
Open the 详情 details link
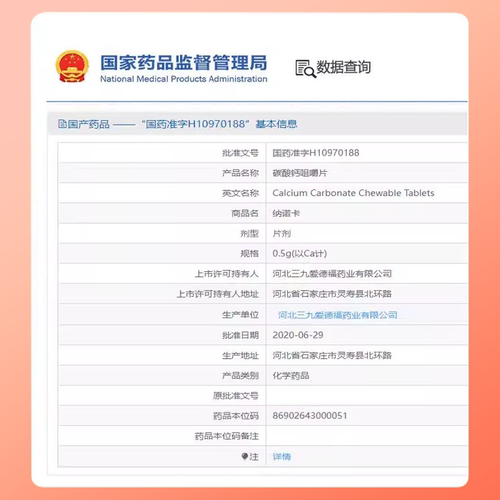coord(282,456)
